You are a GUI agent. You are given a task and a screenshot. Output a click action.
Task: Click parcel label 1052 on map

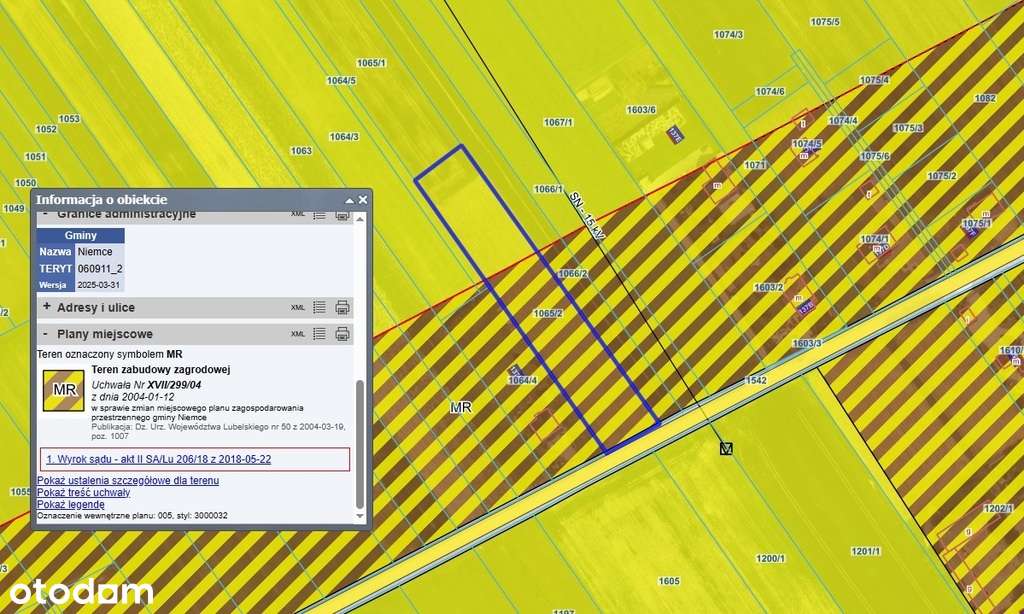click(x=46, y=129)
